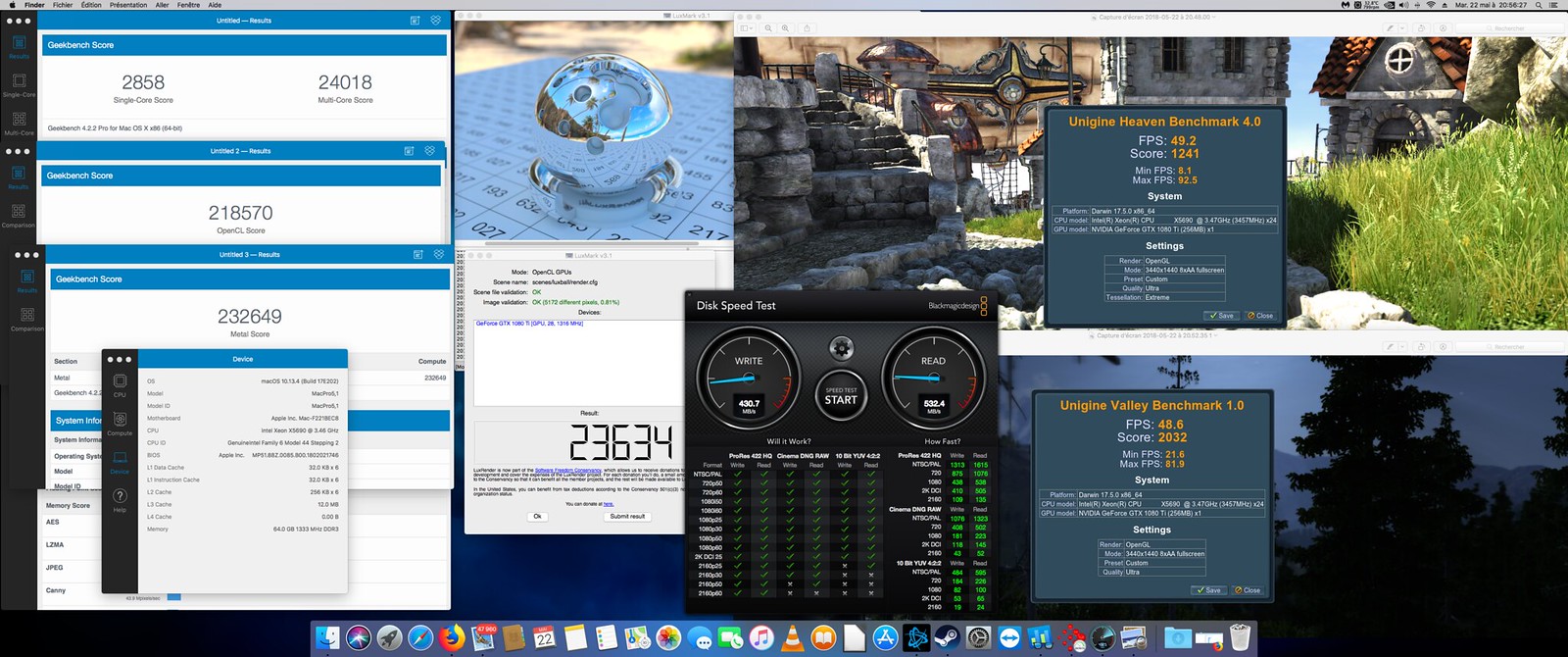Expand the title dropdown of Capture d'écran 20.48.00 window

tap(1214, 17)
